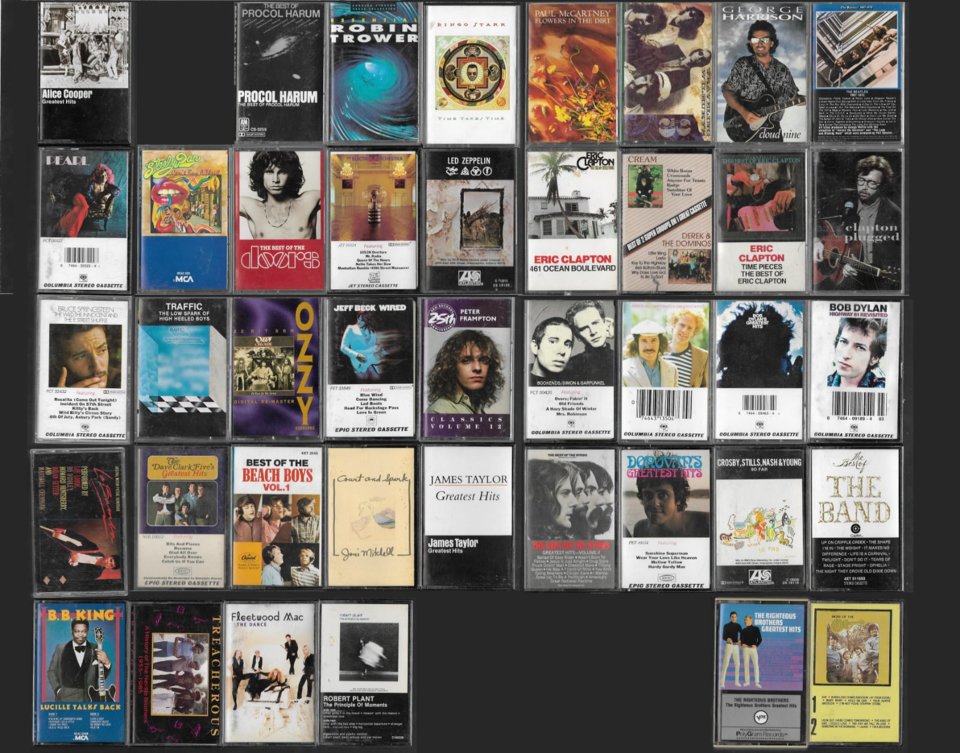Select The Best of the Doors cassette

(280, 220)
